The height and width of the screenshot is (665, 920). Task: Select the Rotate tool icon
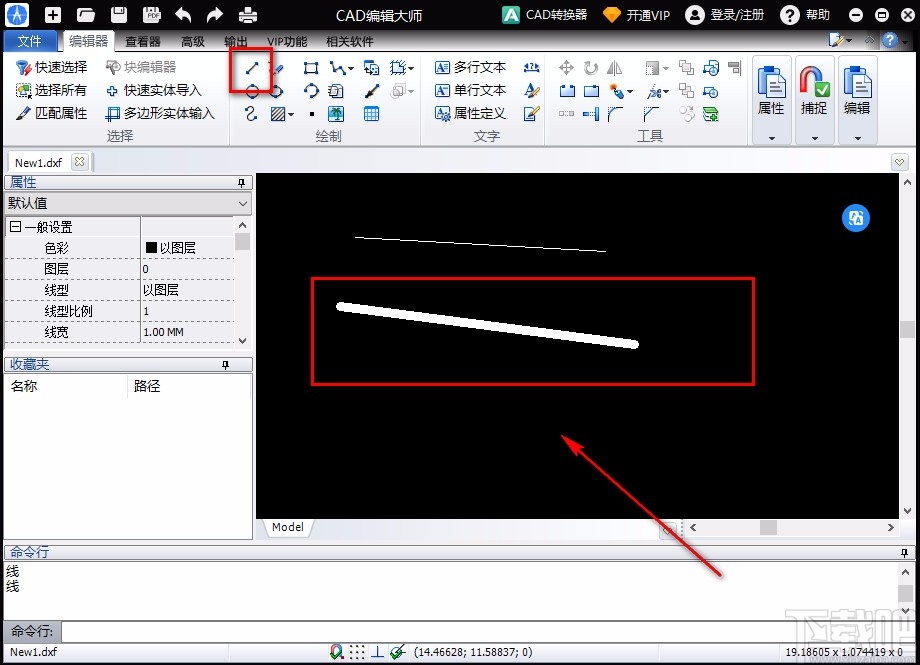591,68
